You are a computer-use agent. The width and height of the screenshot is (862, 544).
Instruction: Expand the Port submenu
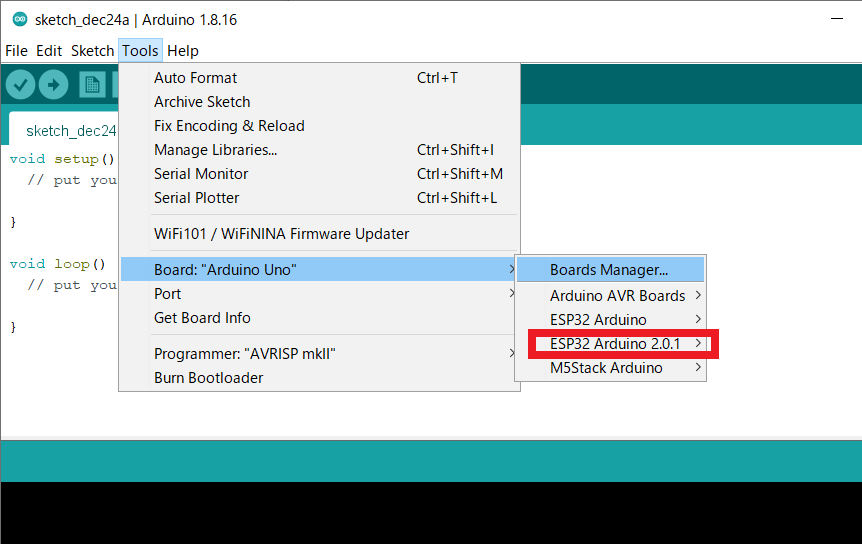(168, 294)
